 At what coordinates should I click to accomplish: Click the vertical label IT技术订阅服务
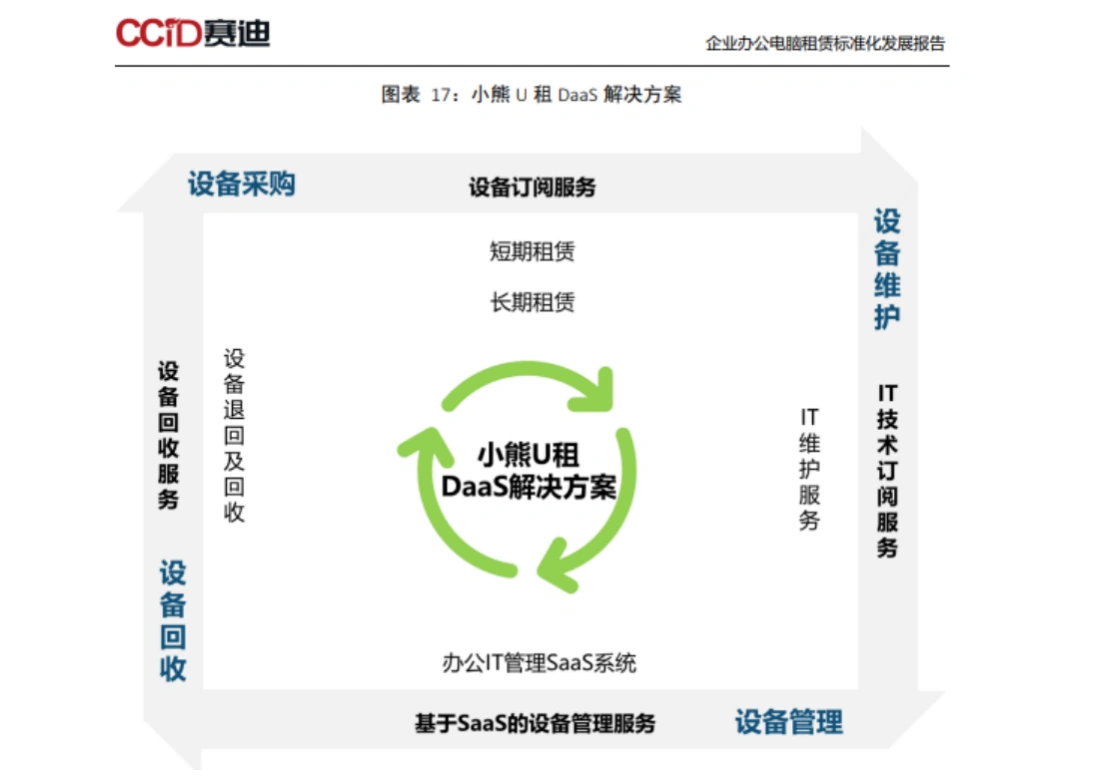pyautogui.click(x=887, y=471)
